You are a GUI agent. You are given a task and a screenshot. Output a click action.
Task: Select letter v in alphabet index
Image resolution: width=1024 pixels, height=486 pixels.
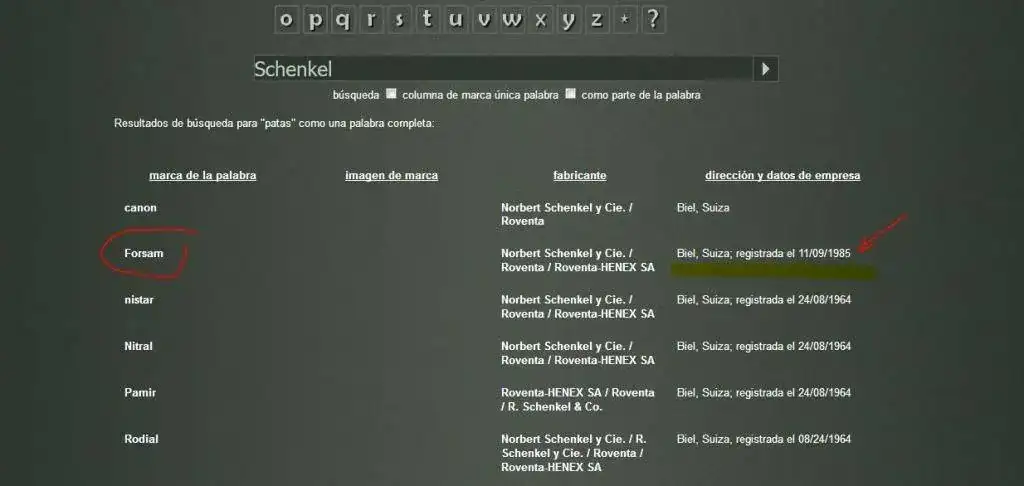484,20
